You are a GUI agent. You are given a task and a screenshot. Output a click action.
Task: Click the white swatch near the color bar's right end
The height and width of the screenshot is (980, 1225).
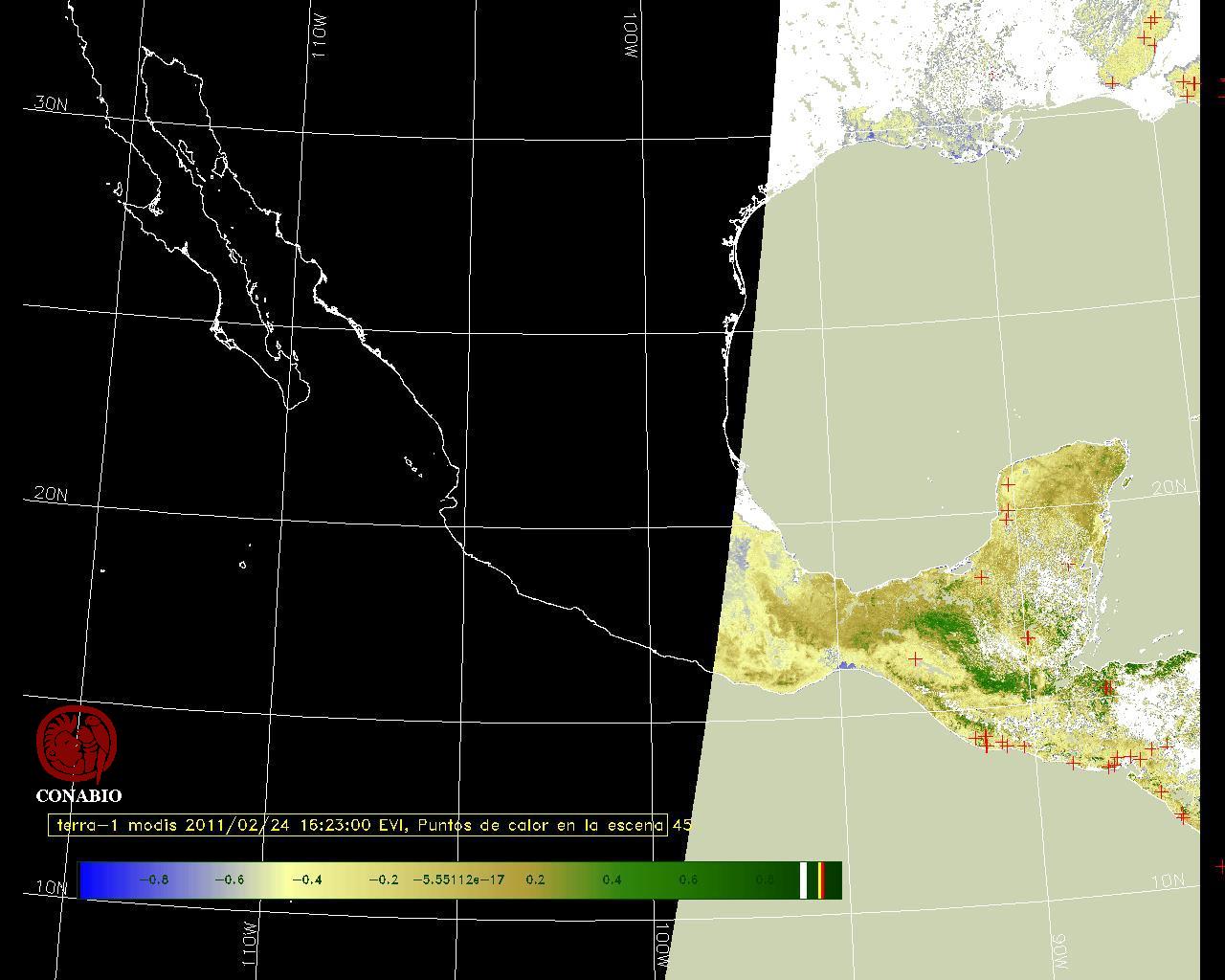[804, 880]
